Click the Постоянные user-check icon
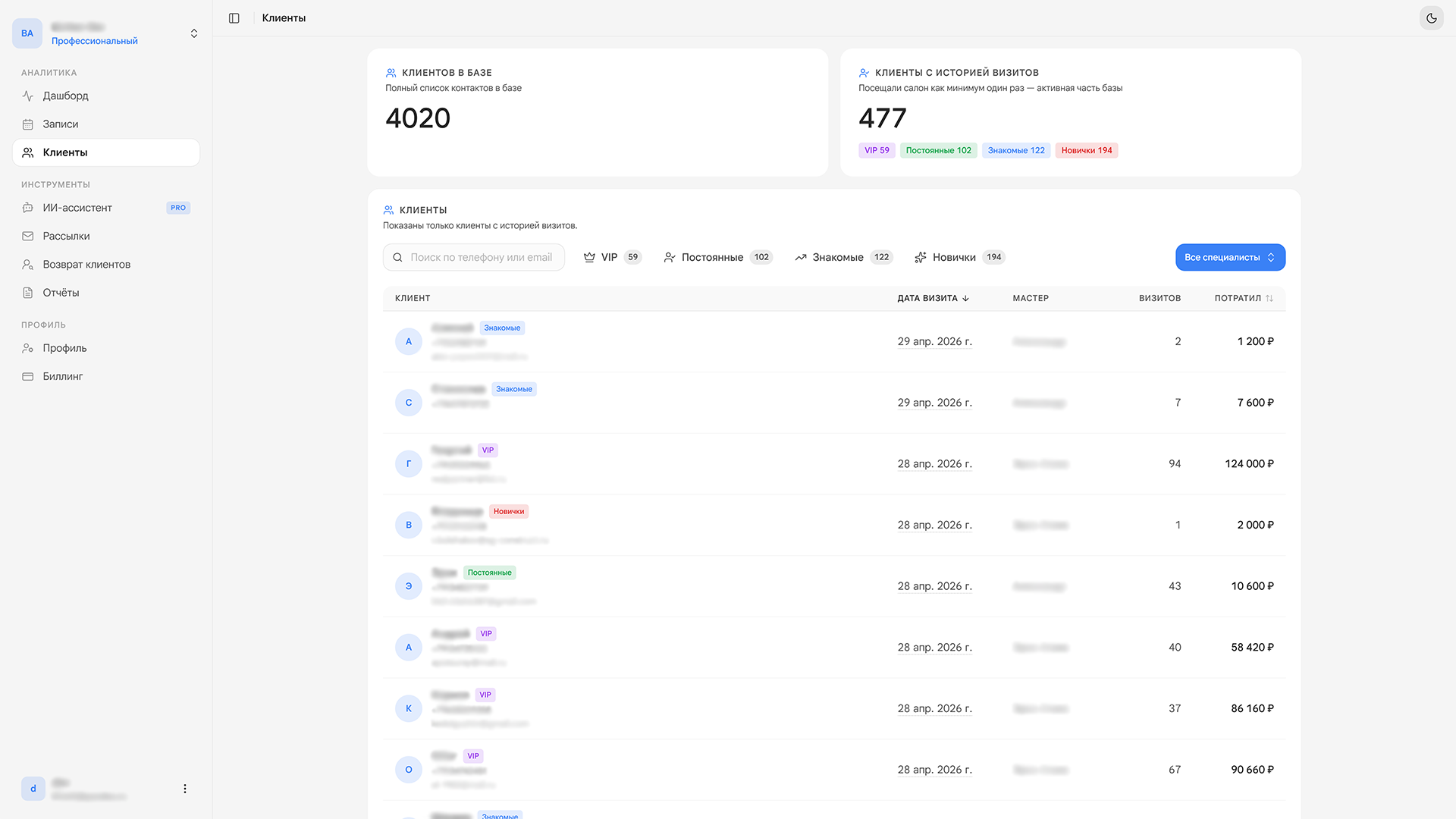Image resolution: width=1456 pixels, height=819 pixels. pos(670,257)
